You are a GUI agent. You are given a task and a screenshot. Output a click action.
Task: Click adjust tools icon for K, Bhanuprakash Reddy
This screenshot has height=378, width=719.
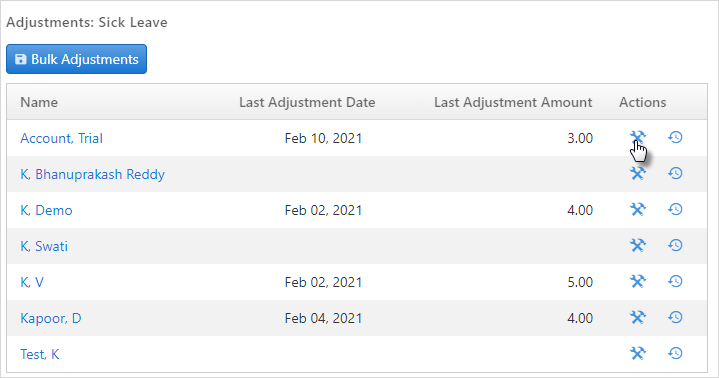[x=637, y=173]
